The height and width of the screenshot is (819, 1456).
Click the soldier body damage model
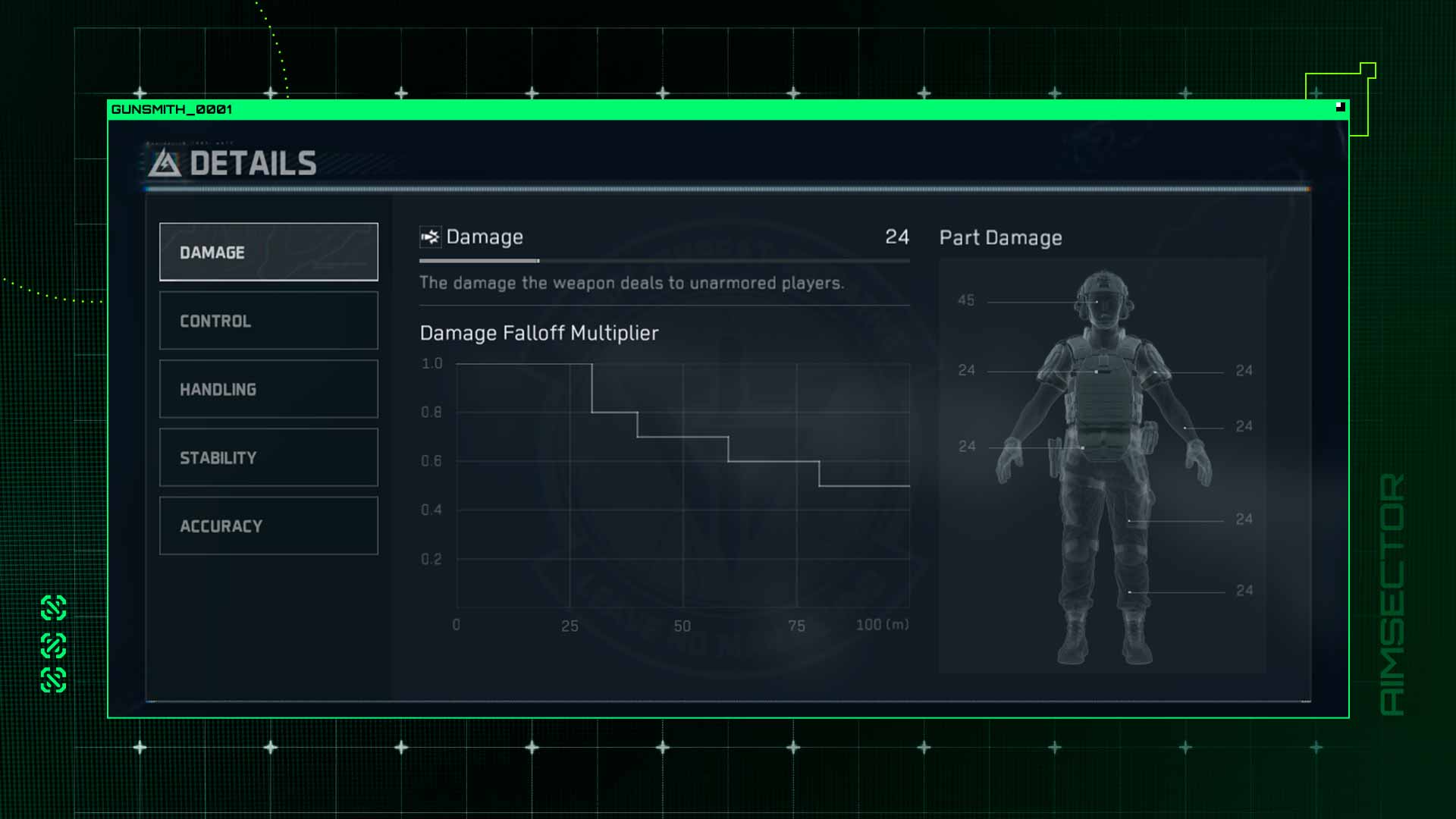click(x=1104, y=467)
